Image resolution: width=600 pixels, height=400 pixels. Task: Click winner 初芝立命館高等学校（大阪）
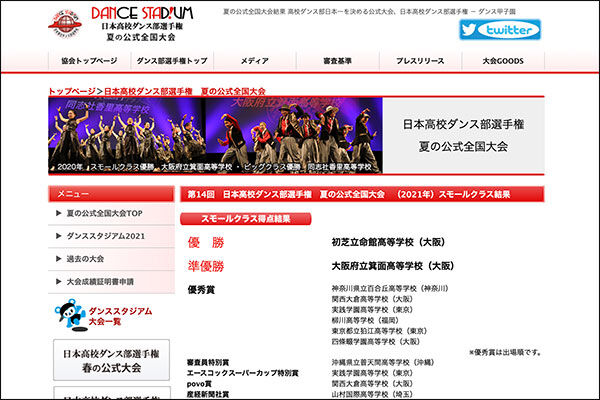[388, 242]
